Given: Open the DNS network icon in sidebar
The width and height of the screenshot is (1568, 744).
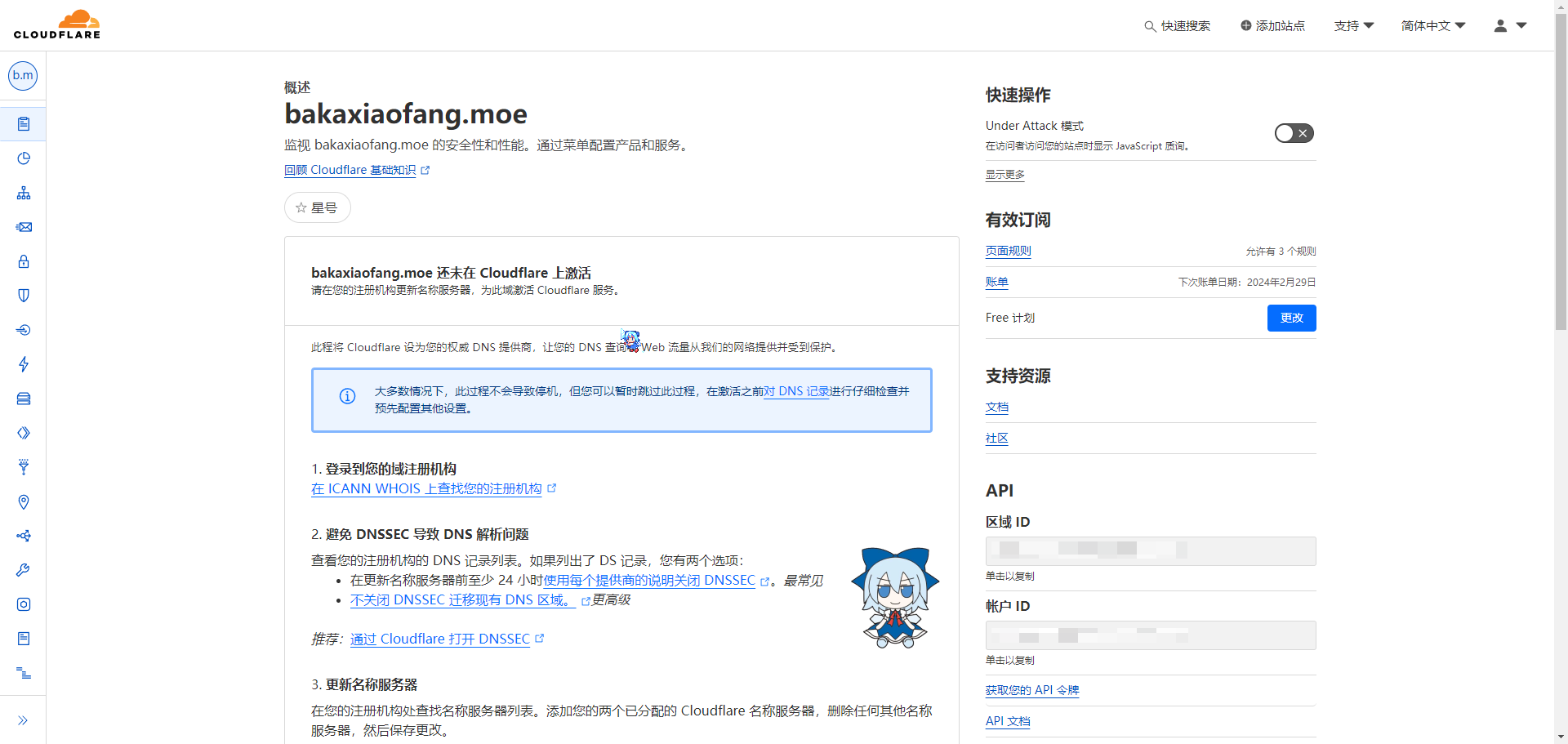Looking at the screenshot, I should (x=24, y=193).
